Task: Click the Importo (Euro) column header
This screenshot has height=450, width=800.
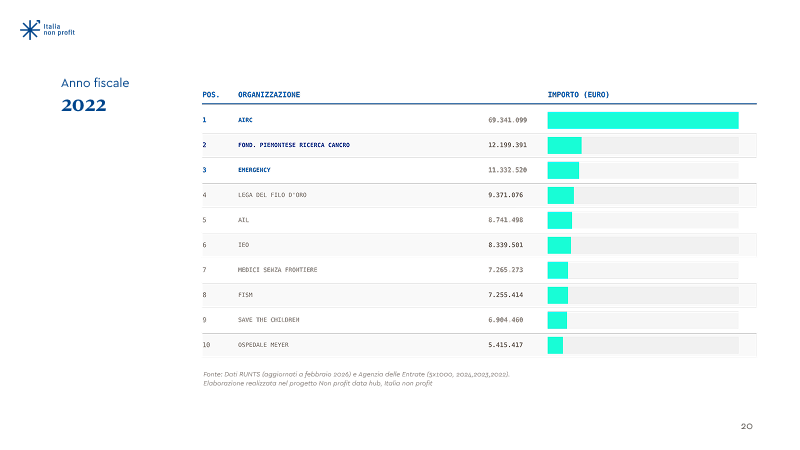Action: point(579,95)
